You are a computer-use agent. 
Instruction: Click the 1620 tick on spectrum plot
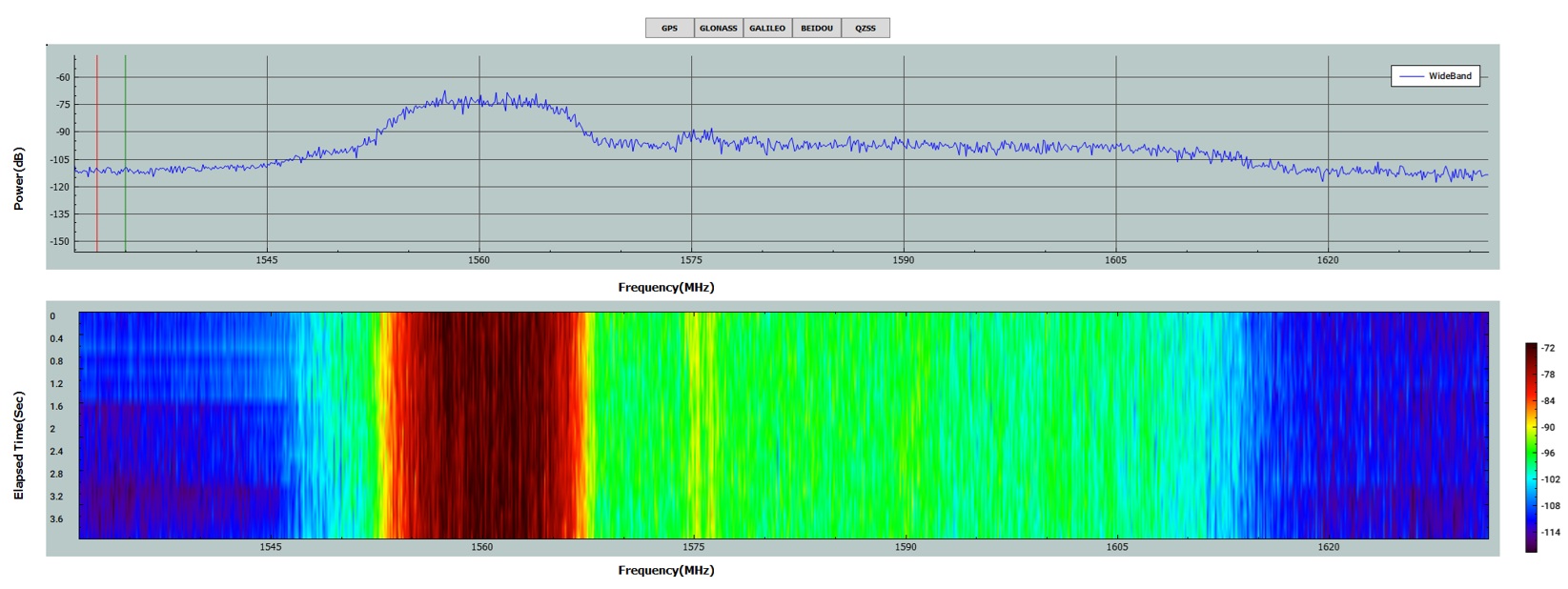[x=1328, y=260]
